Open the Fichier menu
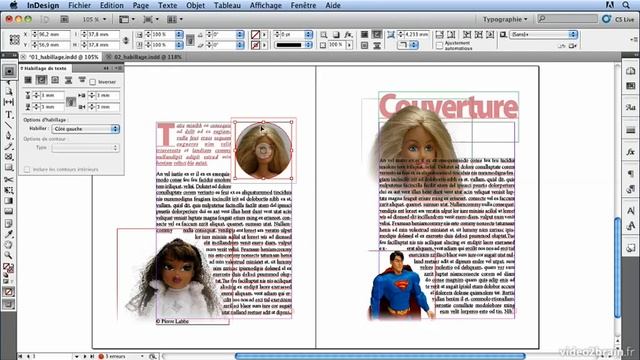Screen dimensions: 640x360 (80, 5)
